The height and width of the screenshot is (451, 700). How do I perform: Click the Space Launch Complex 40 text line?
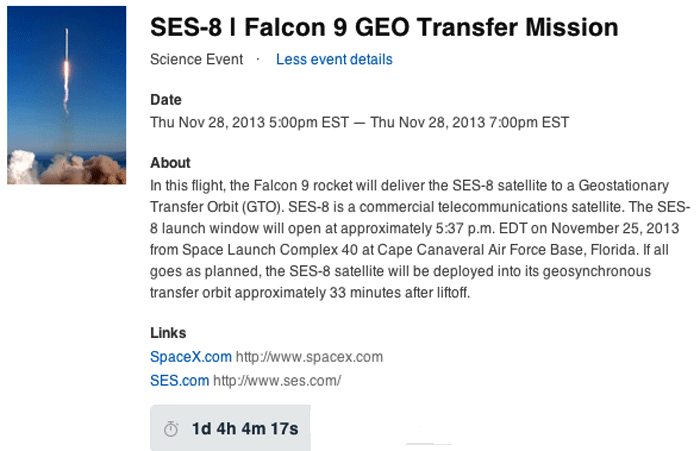tap(409, 250)
